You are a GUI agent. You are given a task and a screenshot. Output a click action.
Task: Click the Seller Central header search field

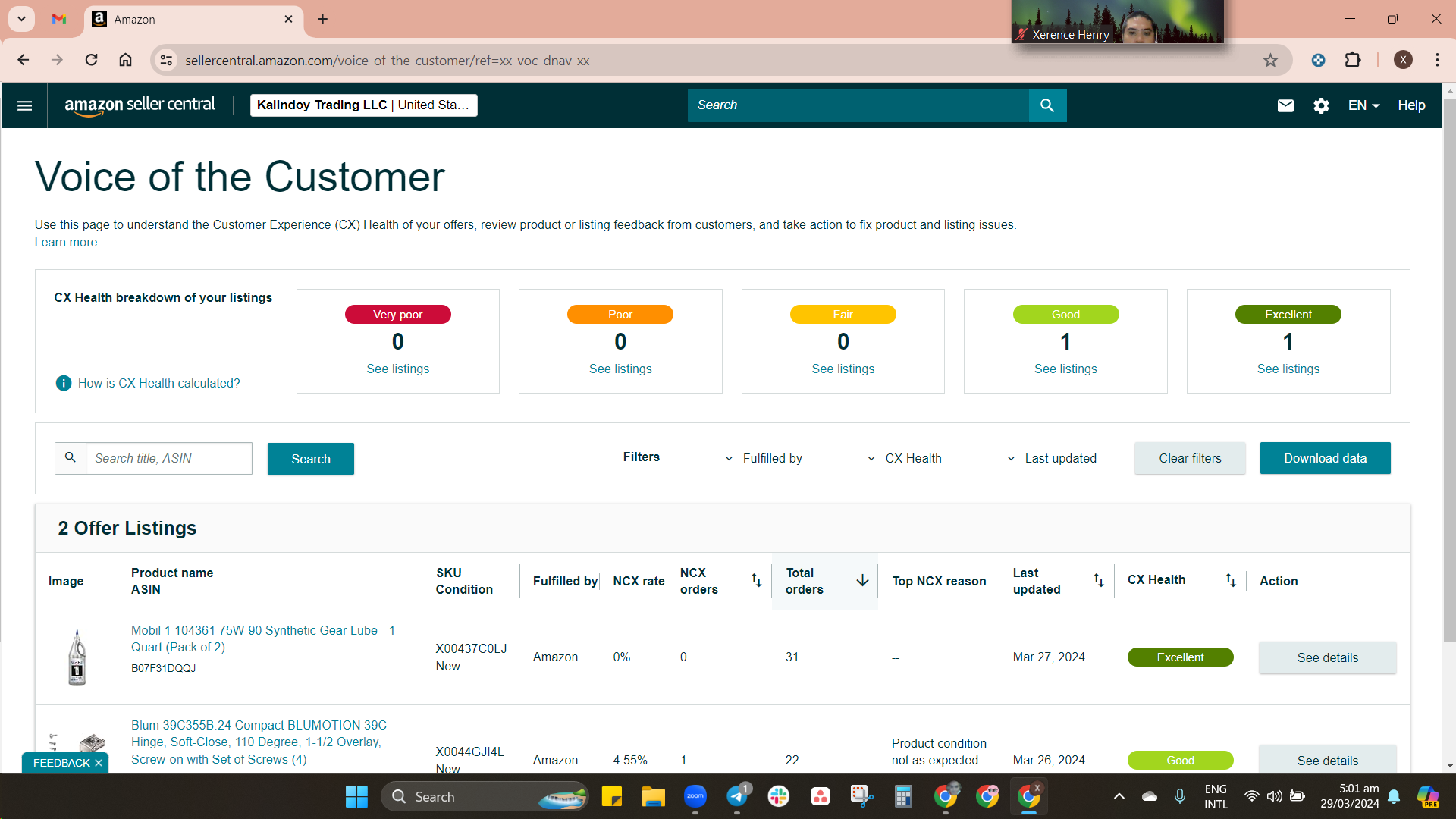[x=858, y=105]
